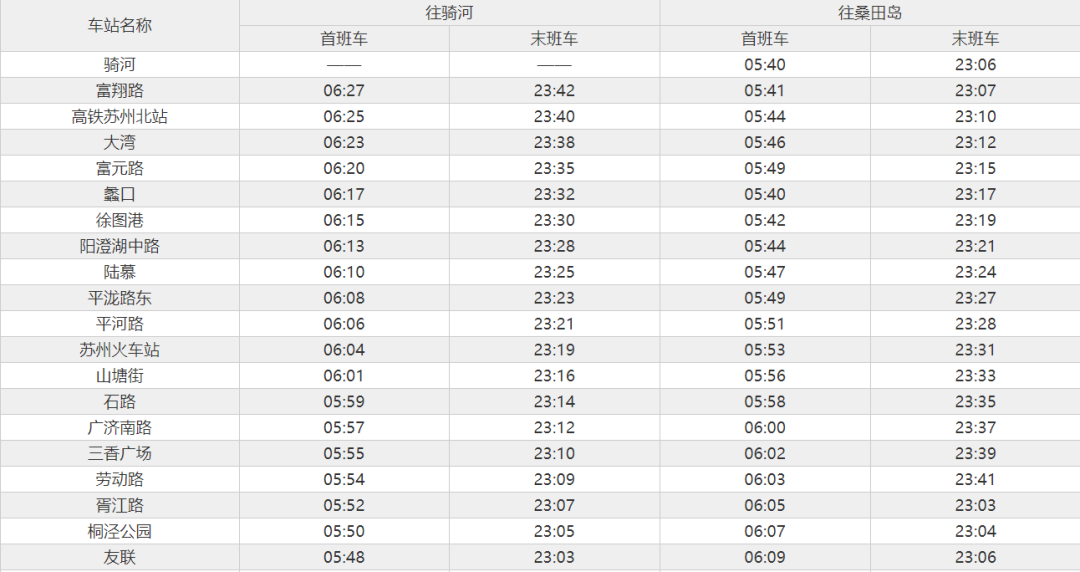Select the 往骑河 direction header
This screenshot has height=572, width=1080.
(x=449, y=12)
